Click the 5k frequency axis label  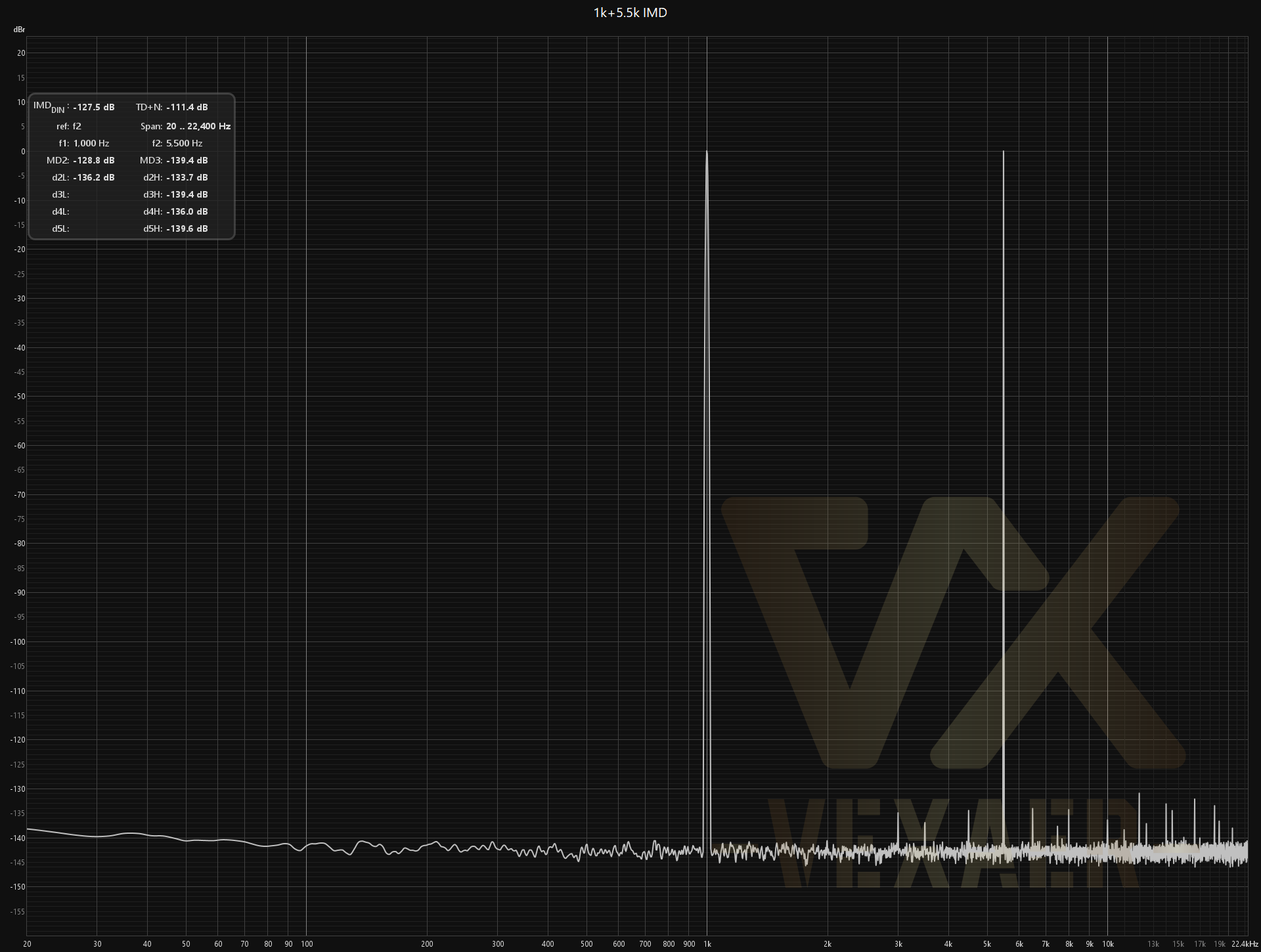coord(987,944)
